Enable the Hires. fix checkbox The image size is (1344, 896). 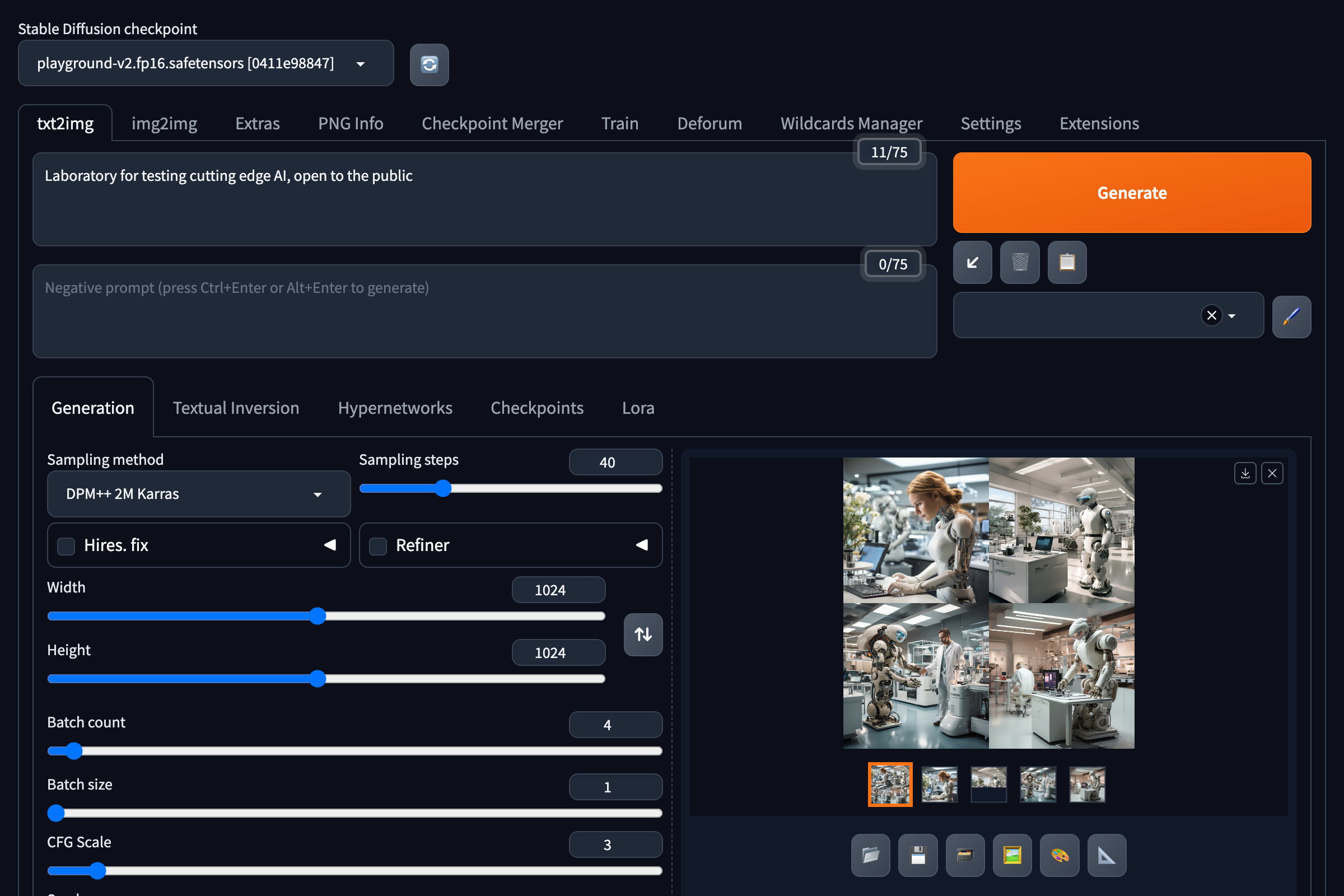(x=66, y=545)
